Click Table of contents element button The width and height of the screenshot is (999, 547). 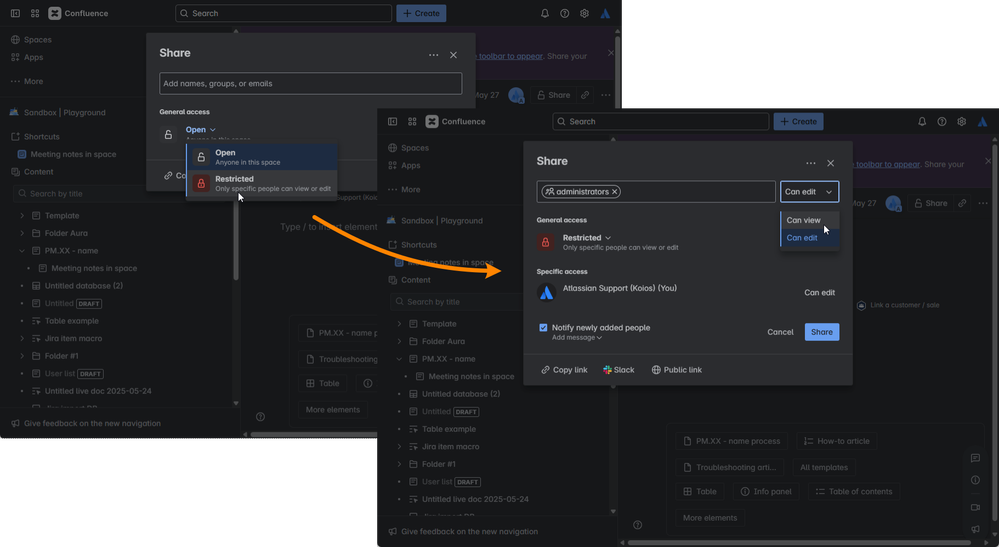pyautogui.click(x=854, y=492)
